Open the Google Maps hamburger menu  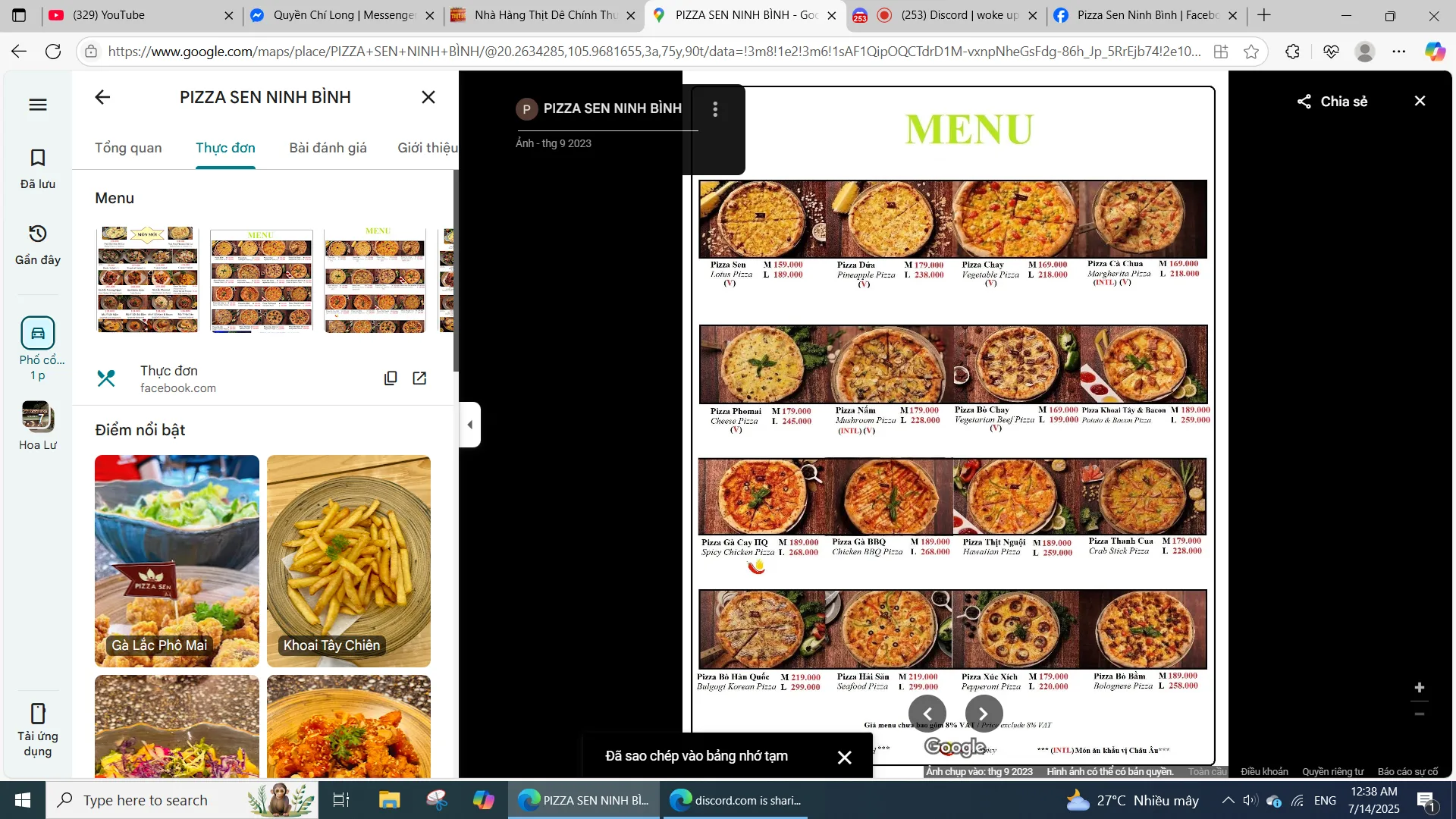pyautogui.click(x=38, y=105)
